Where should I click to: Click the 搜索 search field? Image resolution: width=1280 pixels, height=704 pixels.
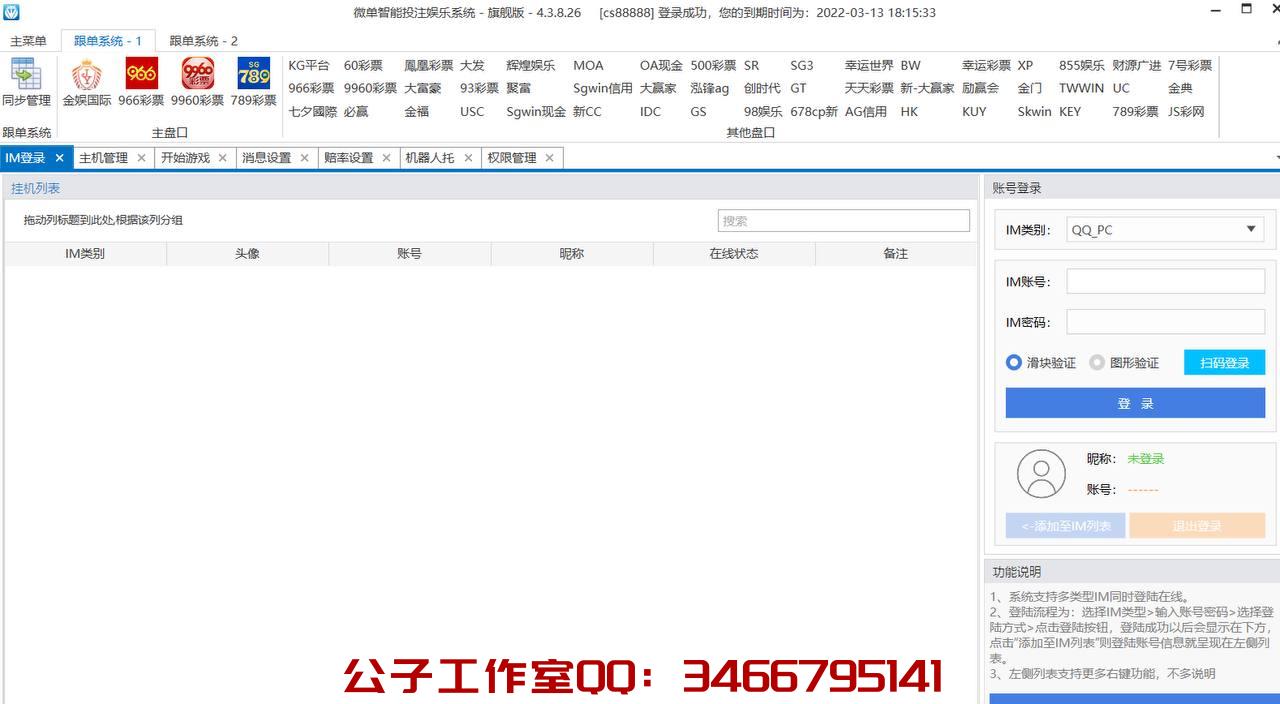pos(844,221)
